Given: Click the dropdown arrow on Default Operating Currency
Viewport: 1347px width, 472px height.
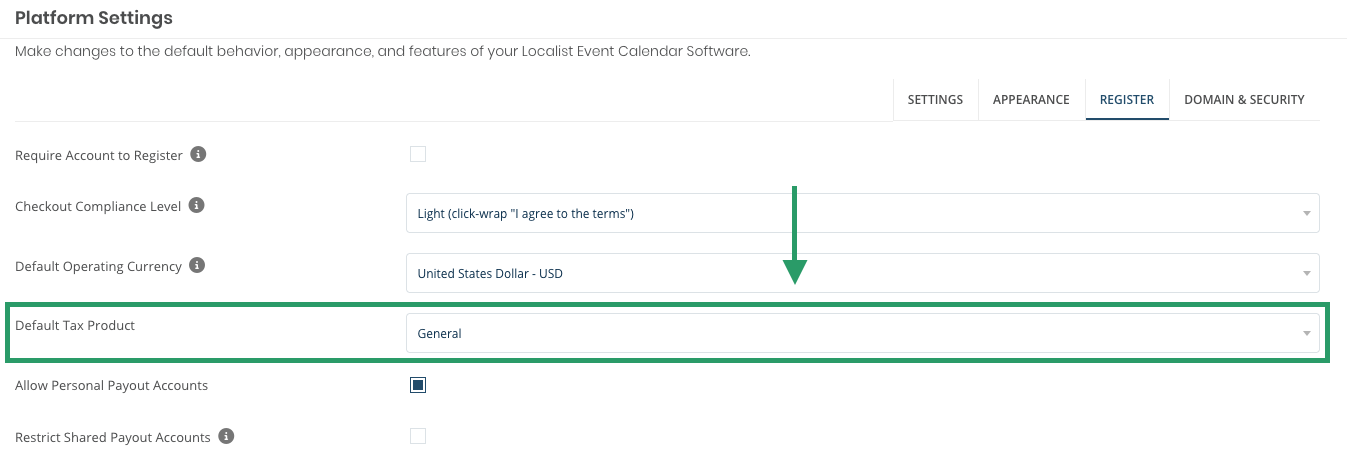Looking at the screenshot, I should (1306, 274).
